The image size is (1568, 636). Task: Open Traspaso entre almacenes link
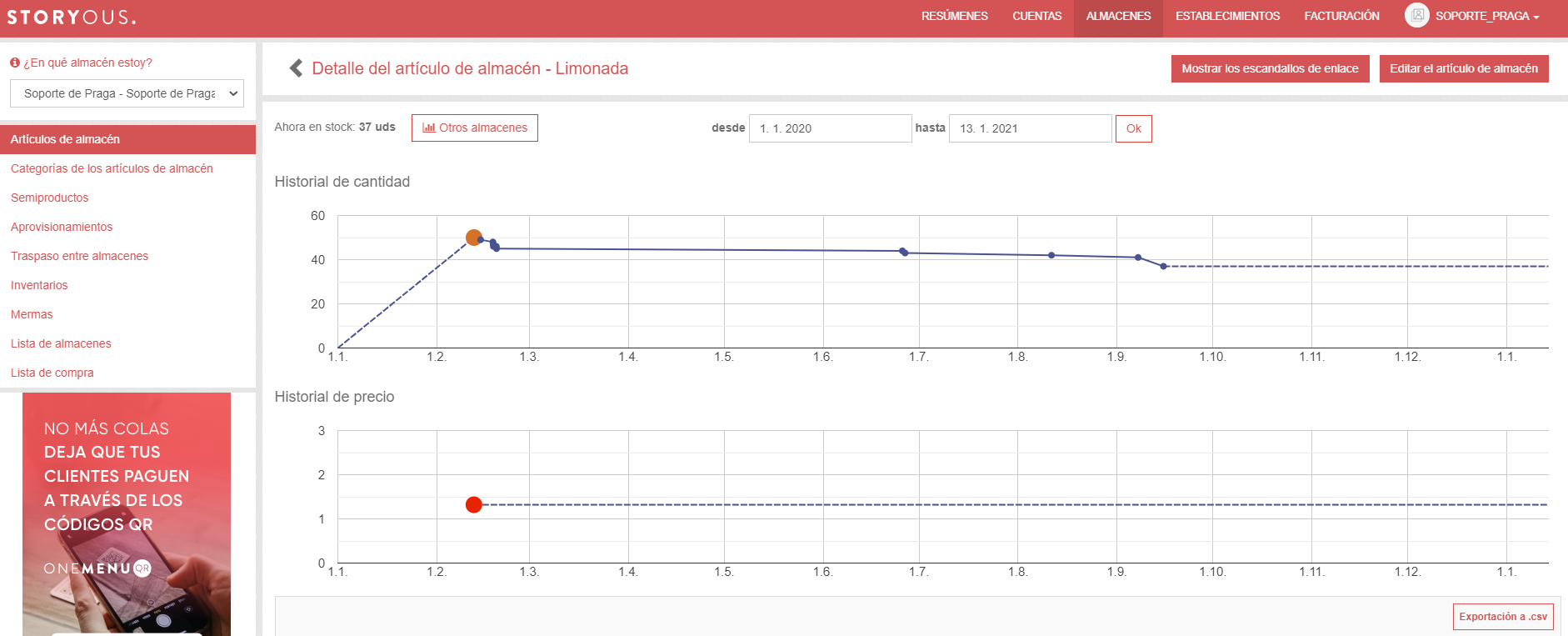pyautogui.click(x=79, y=256)
